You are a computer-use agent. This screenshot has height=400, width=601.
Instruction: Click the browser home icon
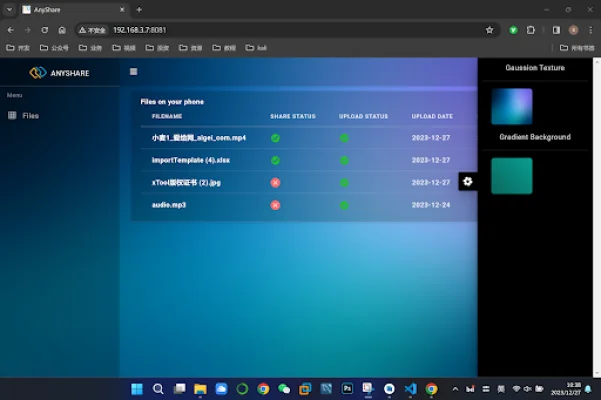point(62,30)
